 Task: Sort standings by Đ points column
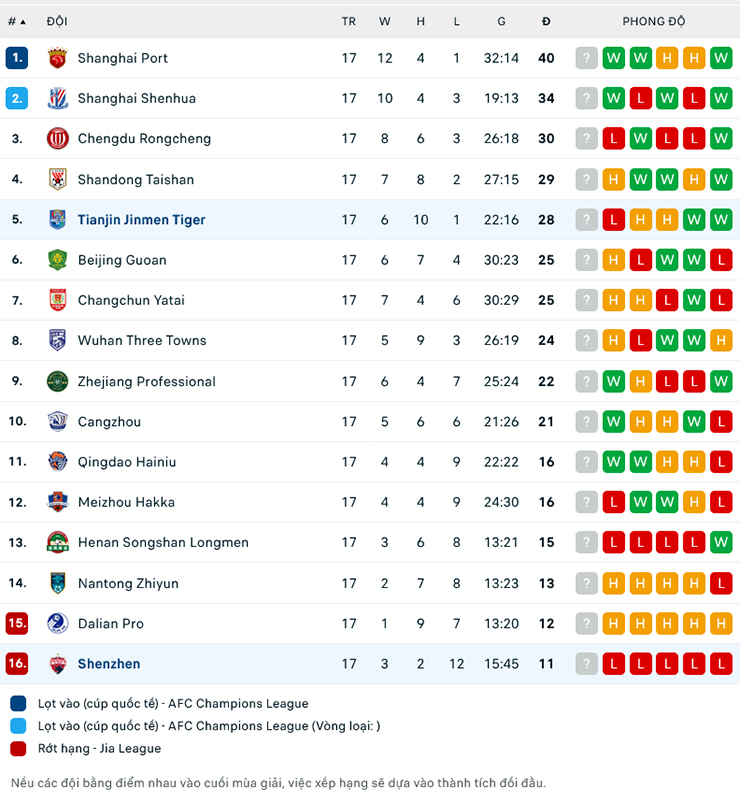tap(546, 21)
